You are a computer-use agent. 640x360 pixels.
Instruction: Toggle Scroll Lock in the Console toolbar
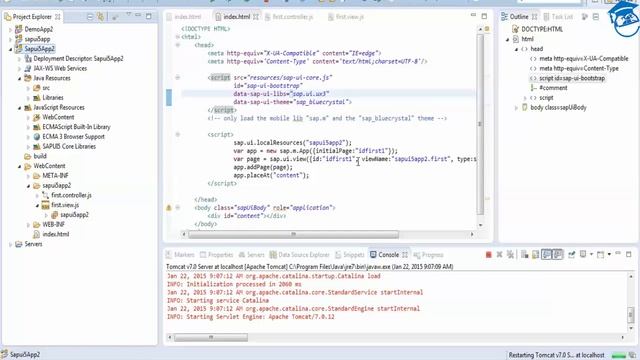(535, 255)
